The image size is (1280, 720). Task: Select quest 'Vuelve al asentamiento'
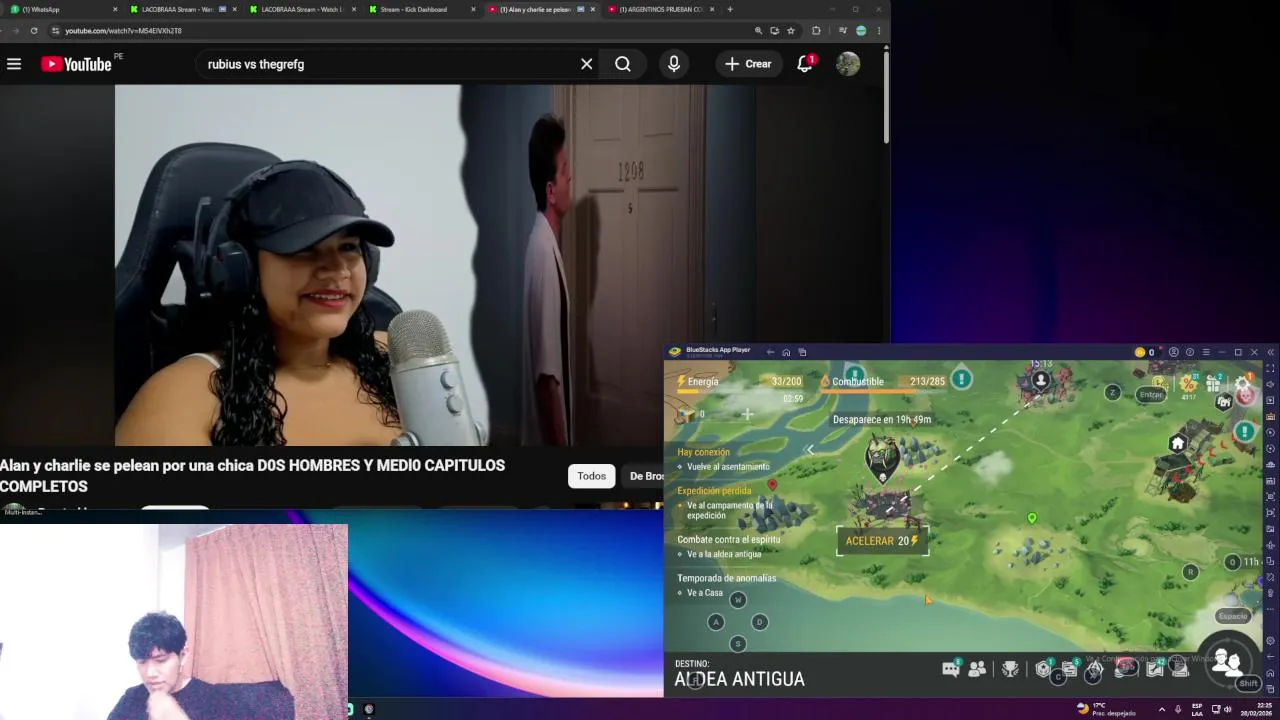pyautogui.click(x=728, y=467)
